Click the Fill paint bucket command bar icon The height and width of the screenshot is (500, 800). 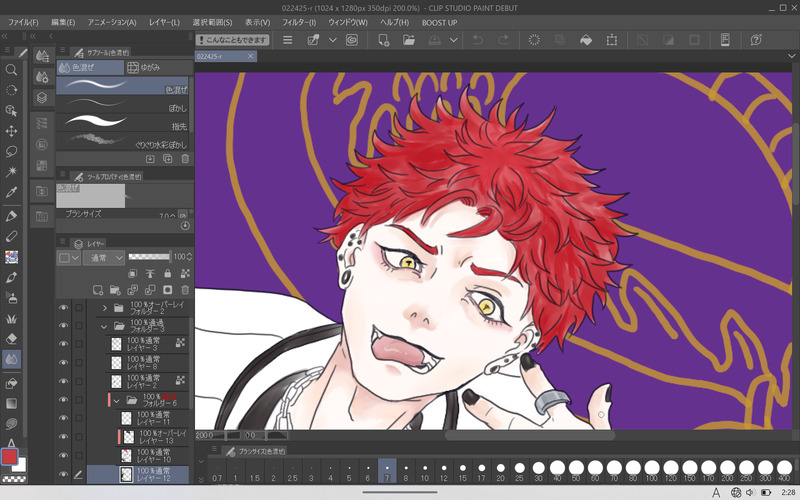click(586, 40)
